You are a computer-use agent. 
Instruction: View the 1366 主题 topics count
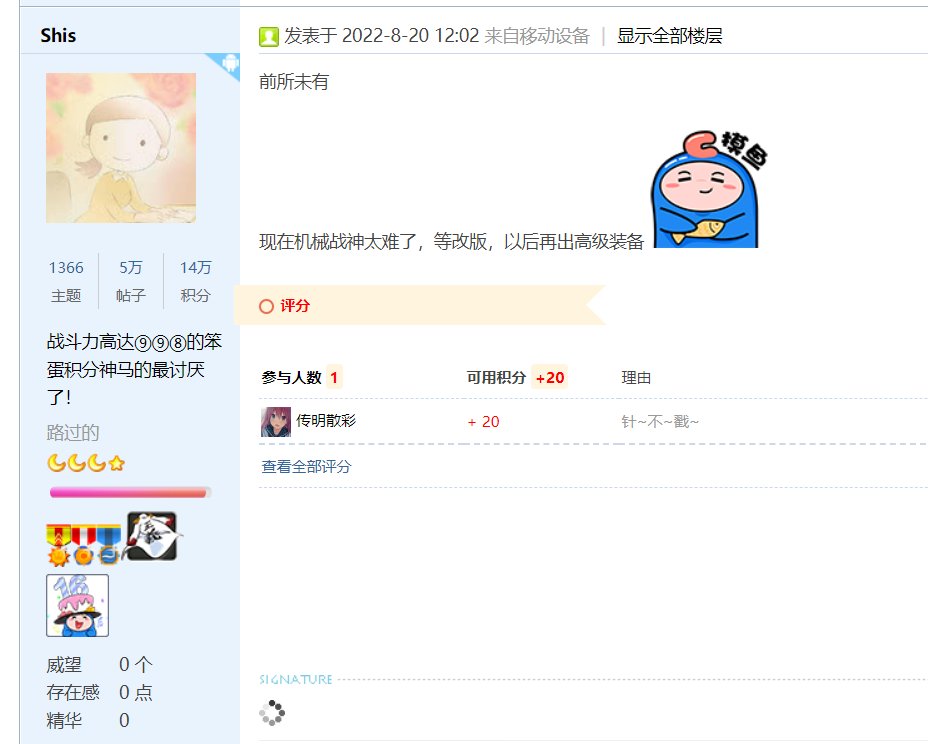click(x=66, y=281)
